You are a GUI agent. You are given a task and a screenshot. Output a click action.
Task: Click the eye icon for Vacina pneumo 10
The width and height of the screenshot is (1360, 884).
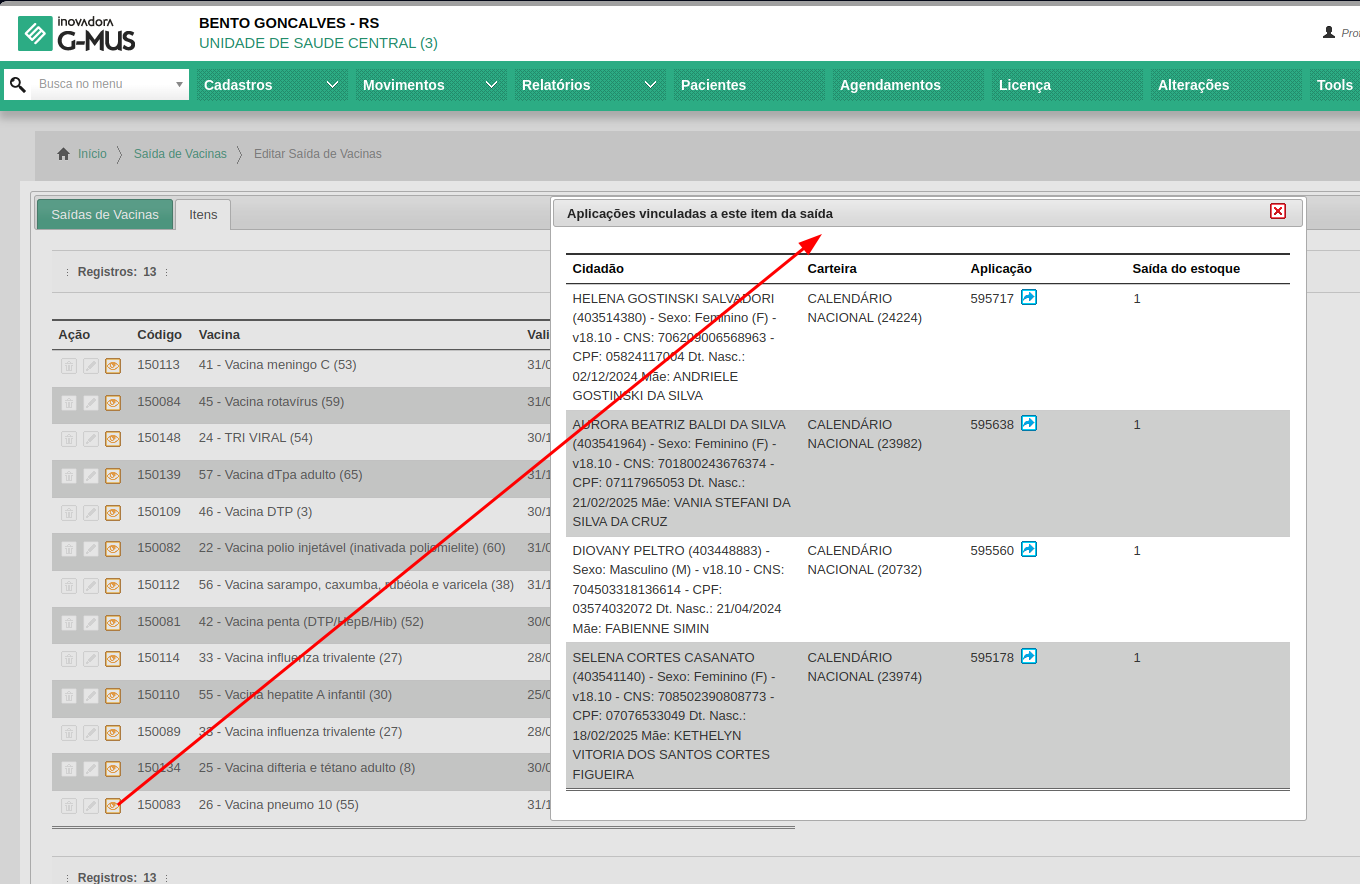(x=113, y=806)
